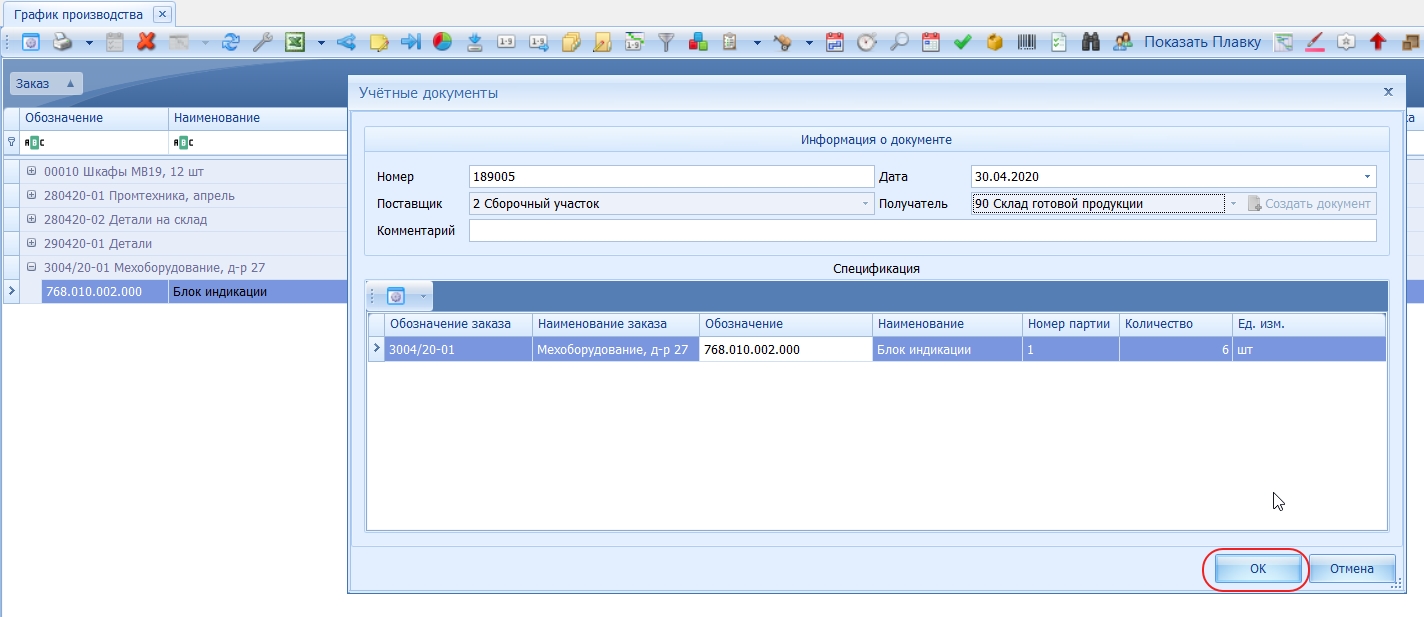This screenshot has height=617, width=1424.
Task: Open settings via the wrench icon
Action: [262, 42]
